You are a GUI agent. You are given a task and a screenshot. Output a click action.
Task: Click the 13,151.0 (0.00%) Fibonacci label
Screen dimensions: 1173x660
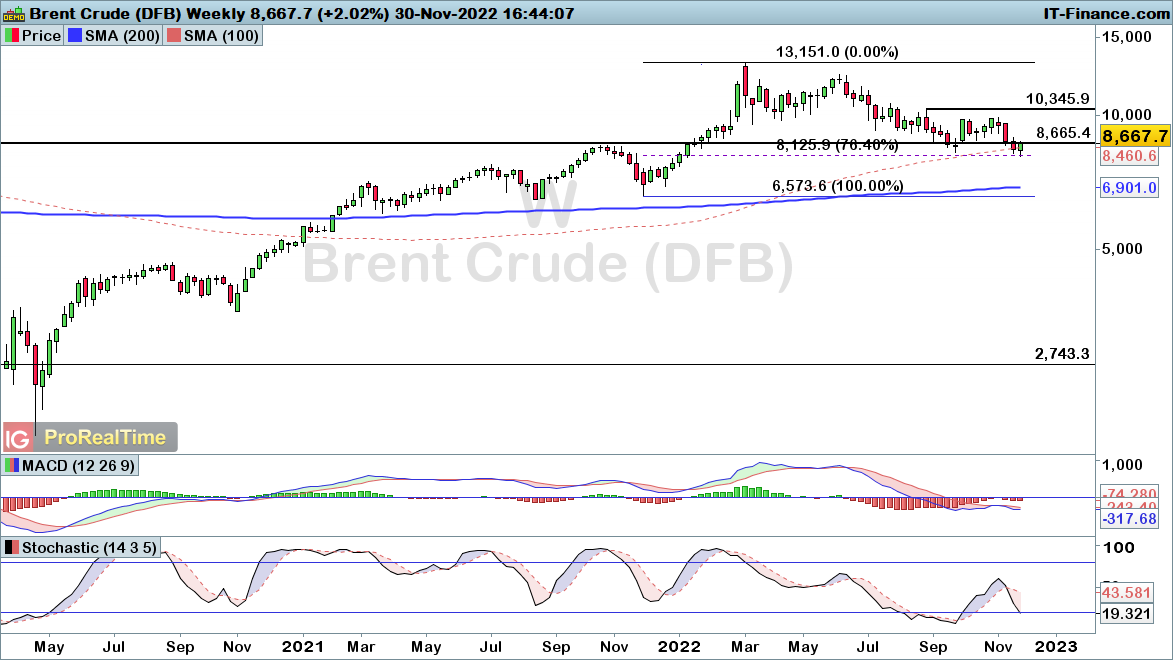tap(837, 52)
